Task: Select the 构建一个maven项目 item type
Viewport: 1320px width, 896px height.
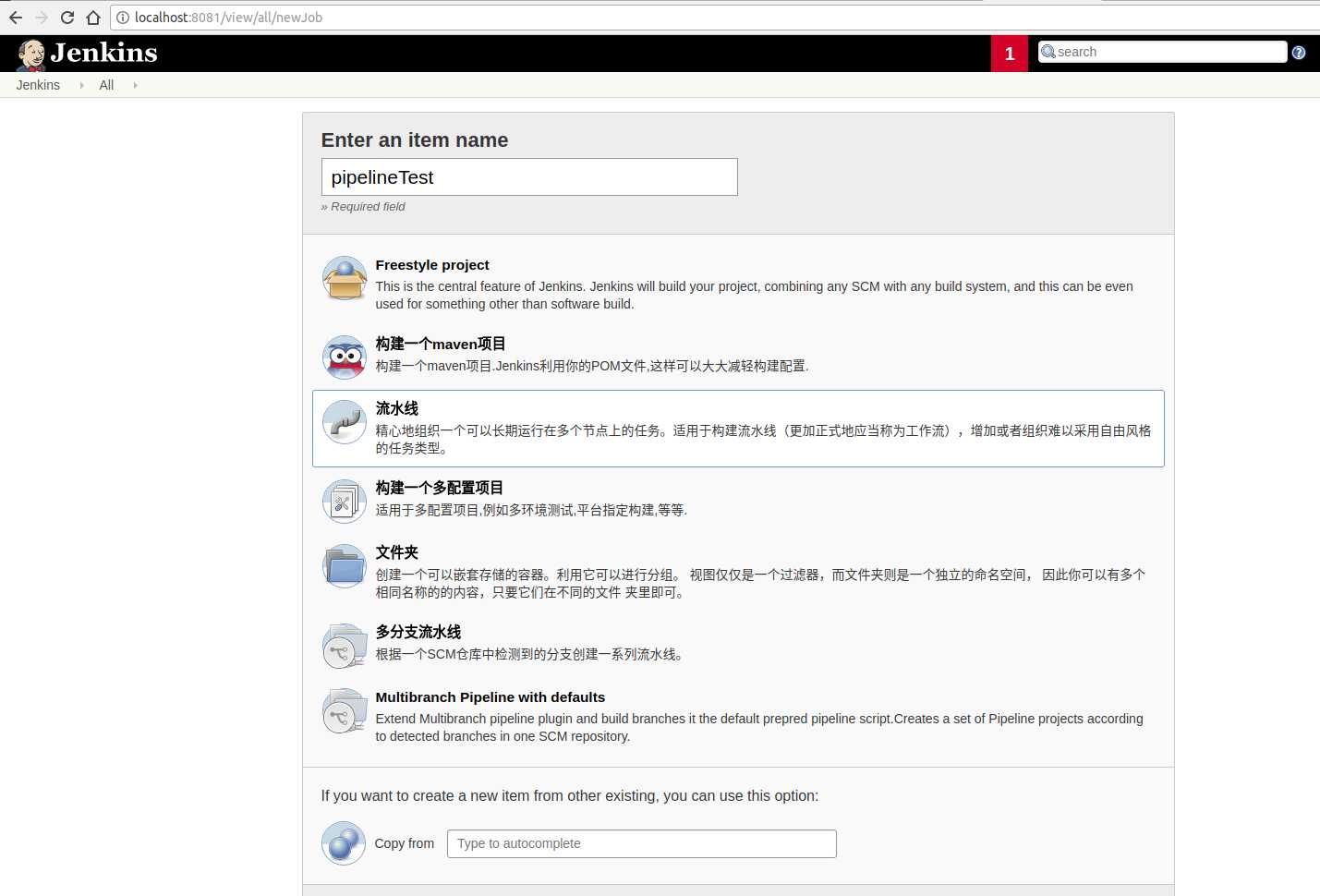Action: [x=738, y=357]
